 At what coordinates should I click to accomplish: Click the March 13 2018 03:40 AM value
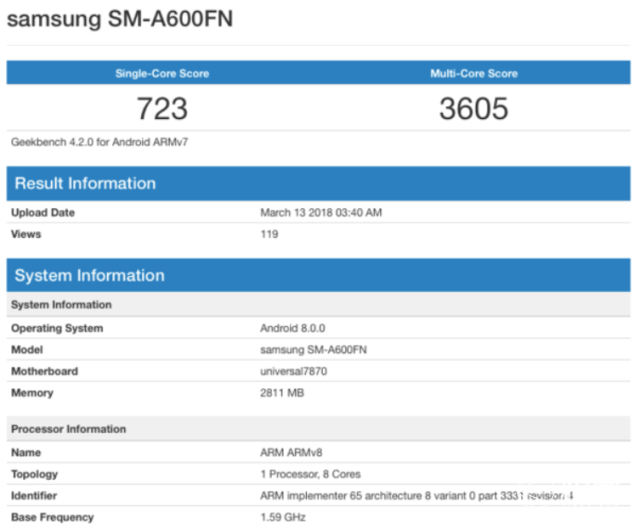click(321, 213)
